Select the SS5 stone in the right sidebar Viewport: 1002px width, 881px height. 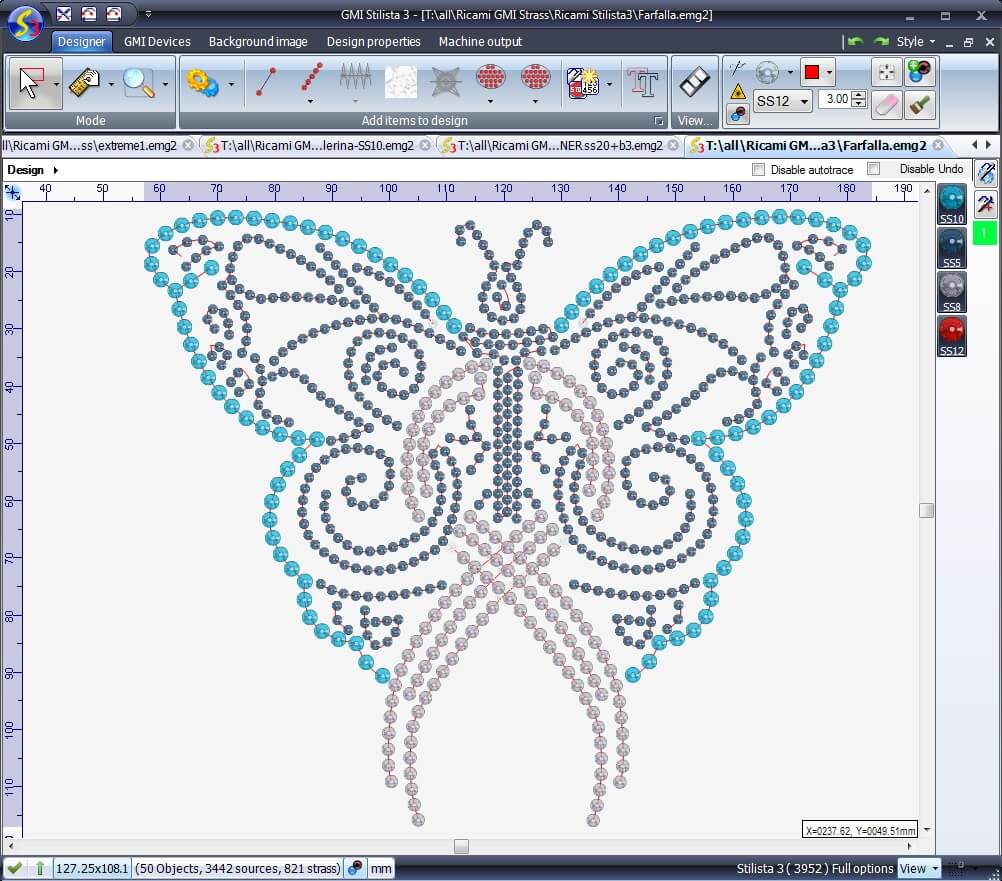[951, 250]
